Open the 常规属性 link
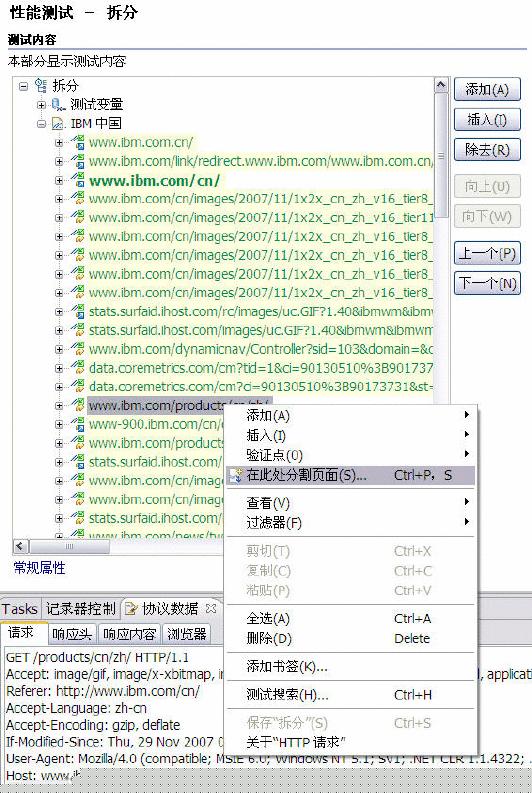This screenshot has height=793, width=532. coord(39,568)
